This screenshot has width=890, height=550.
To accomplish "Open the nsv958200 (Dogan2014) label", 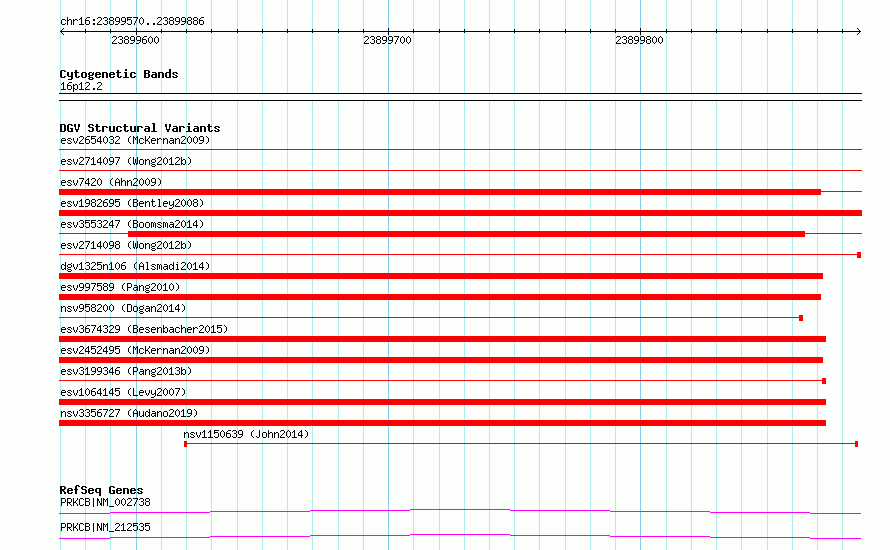I will (123, 308).
